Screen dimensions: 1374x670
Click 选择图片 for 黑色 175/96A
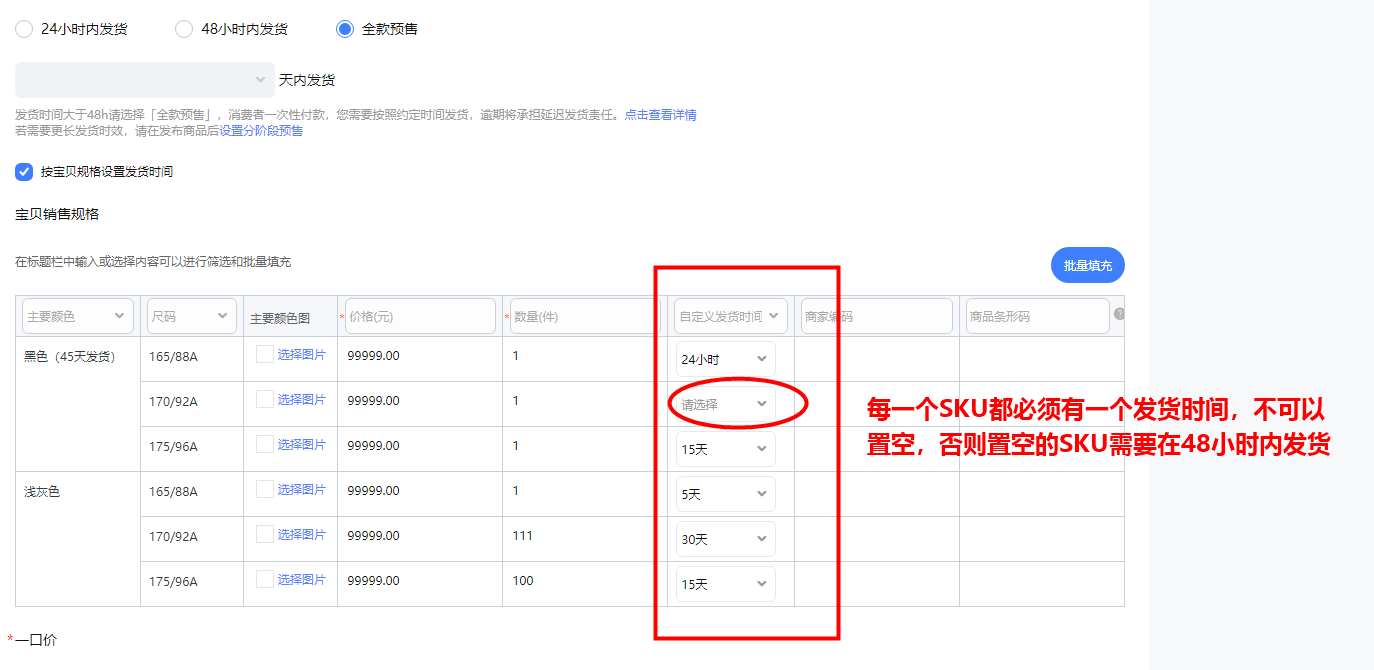pyautogui.click(x=302, y=444)
